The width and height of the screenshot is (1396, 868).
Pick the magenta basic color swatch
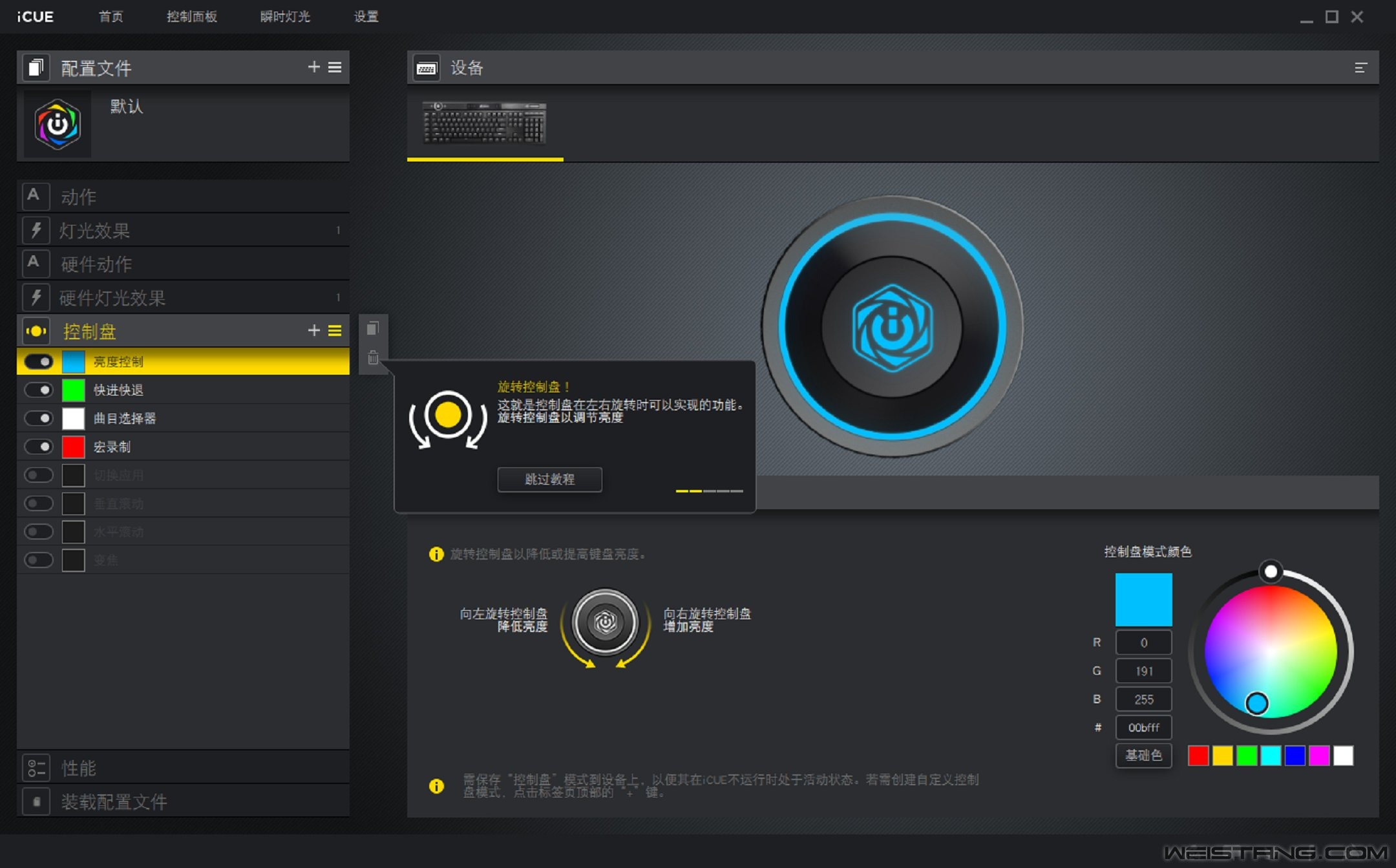click(1319, 755)
